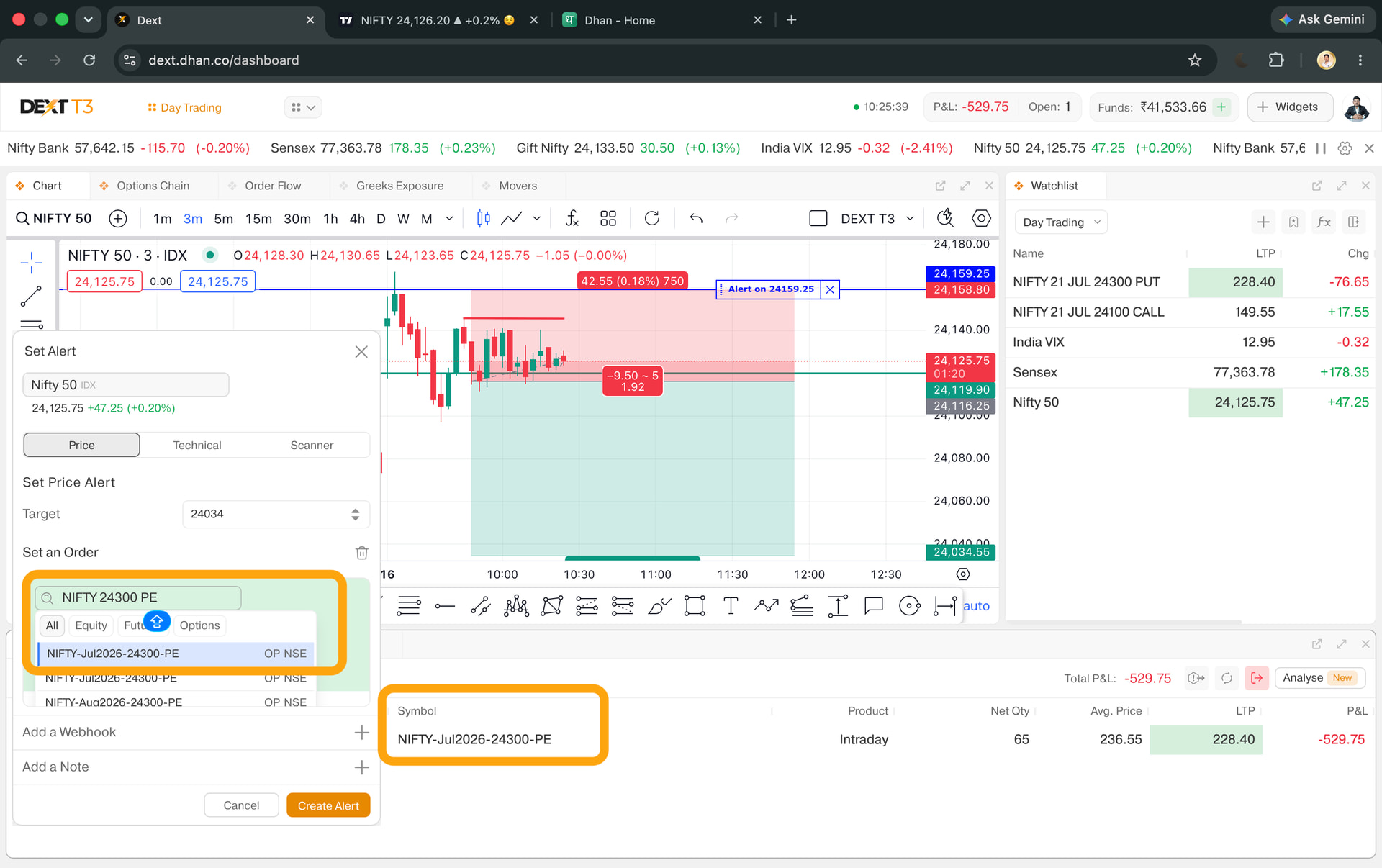
Task: Select the 1m chart interval
Action: [162, 219]
